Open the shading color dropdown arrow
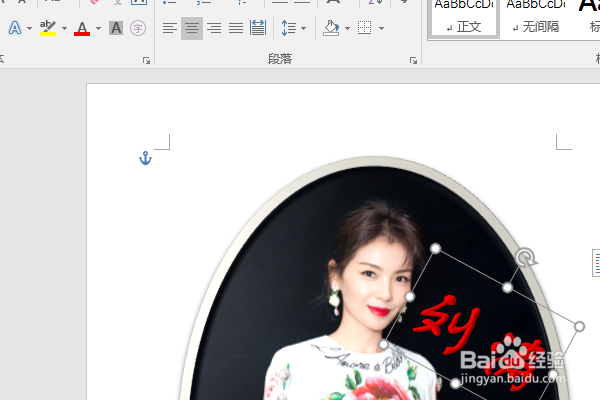The image size is (600, 400). coord(347,28)
